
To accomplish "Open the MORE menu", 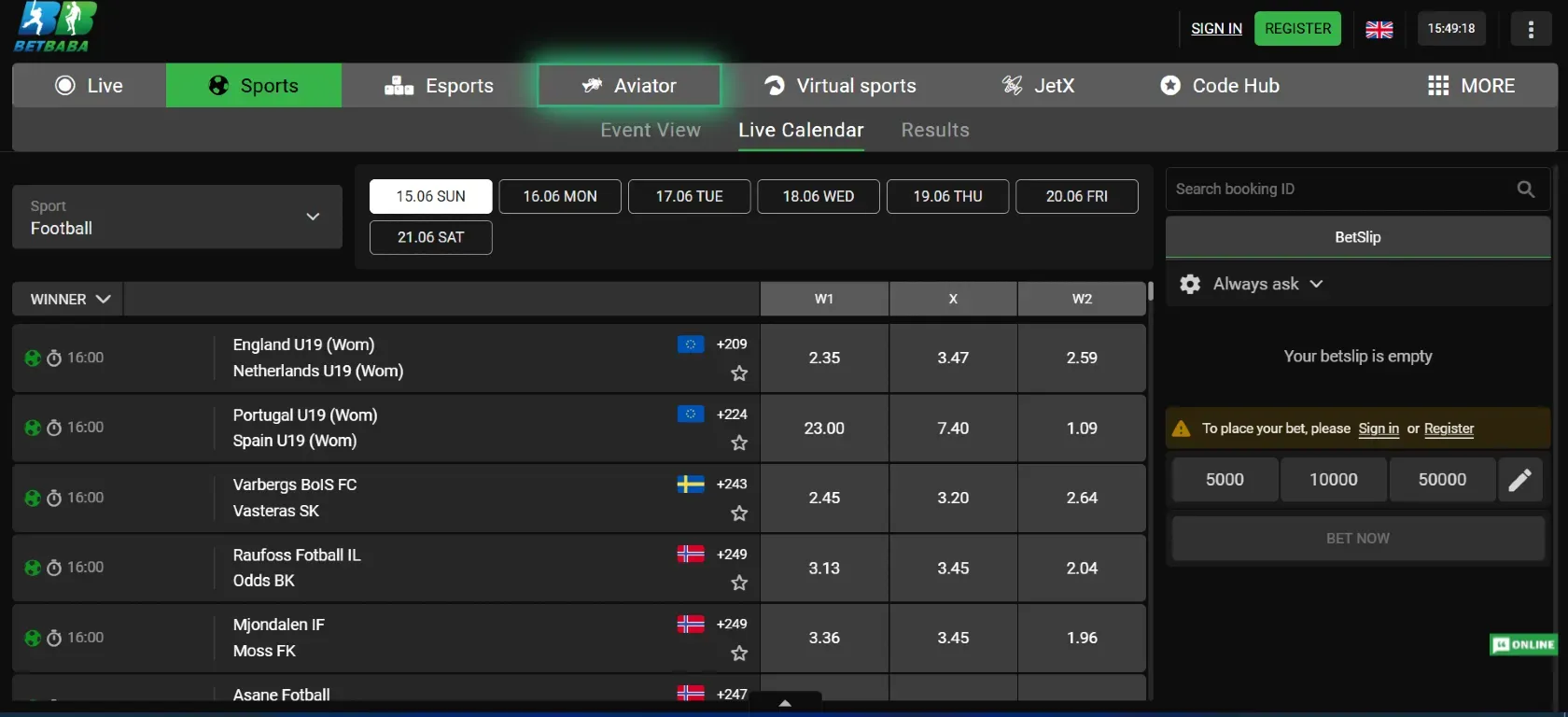I will (1471, 86).
